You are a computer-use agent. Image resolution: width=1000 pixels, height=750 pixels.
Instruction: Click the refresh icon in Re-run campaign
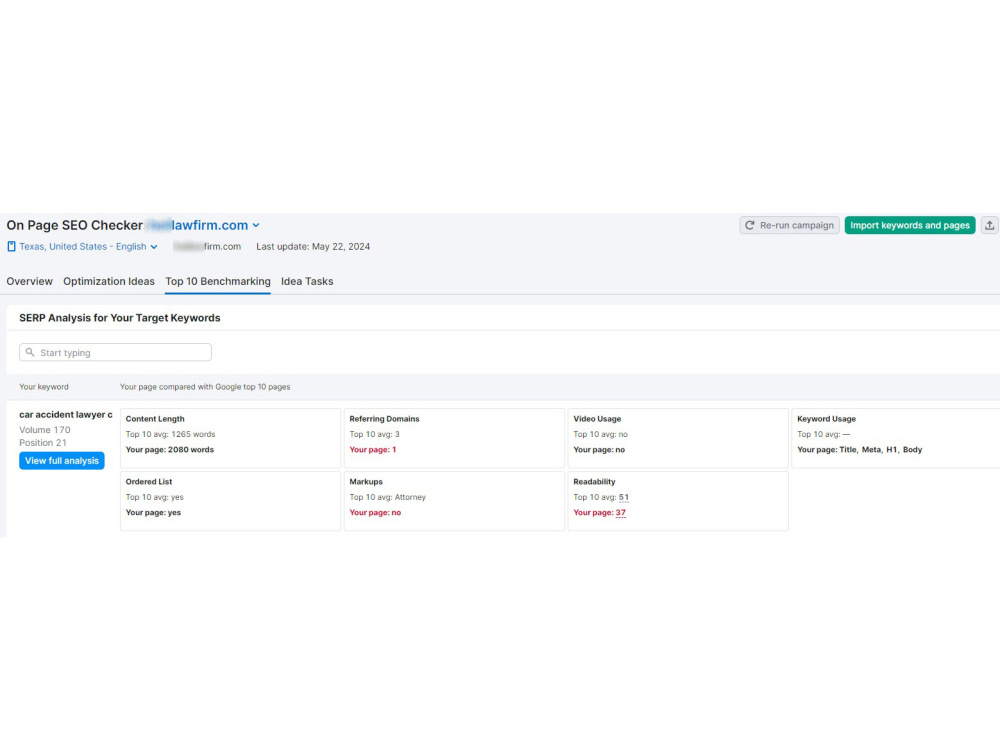pos(750,225)
